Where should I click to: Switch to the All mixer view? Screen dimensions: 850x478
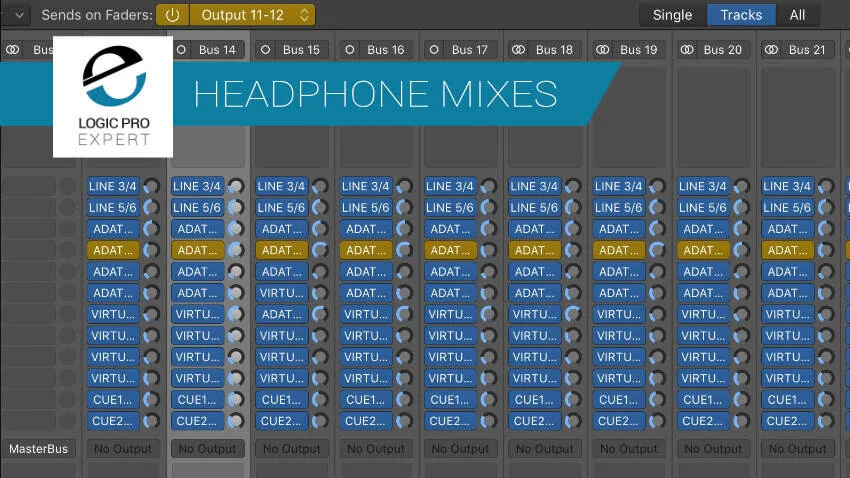(x=797, y=15)
